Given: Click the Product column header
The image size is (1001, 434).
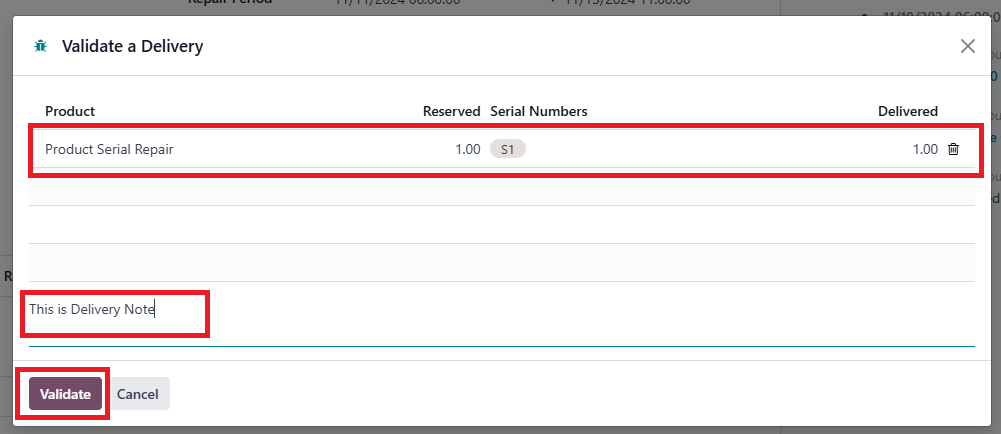Looking at the screenshot, I should click(70, 111).
